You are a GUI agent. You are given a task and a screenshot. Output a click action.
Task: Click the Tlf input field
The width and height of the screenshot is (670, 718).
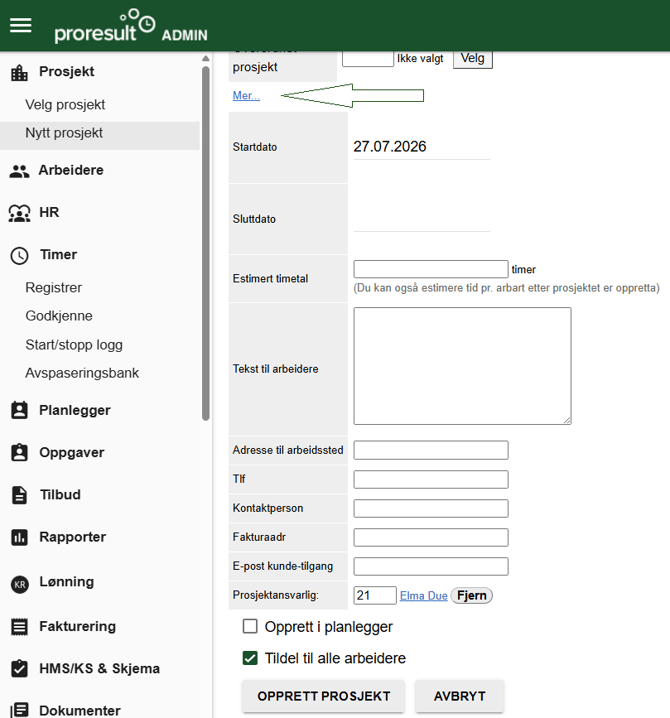click(431, 479)
